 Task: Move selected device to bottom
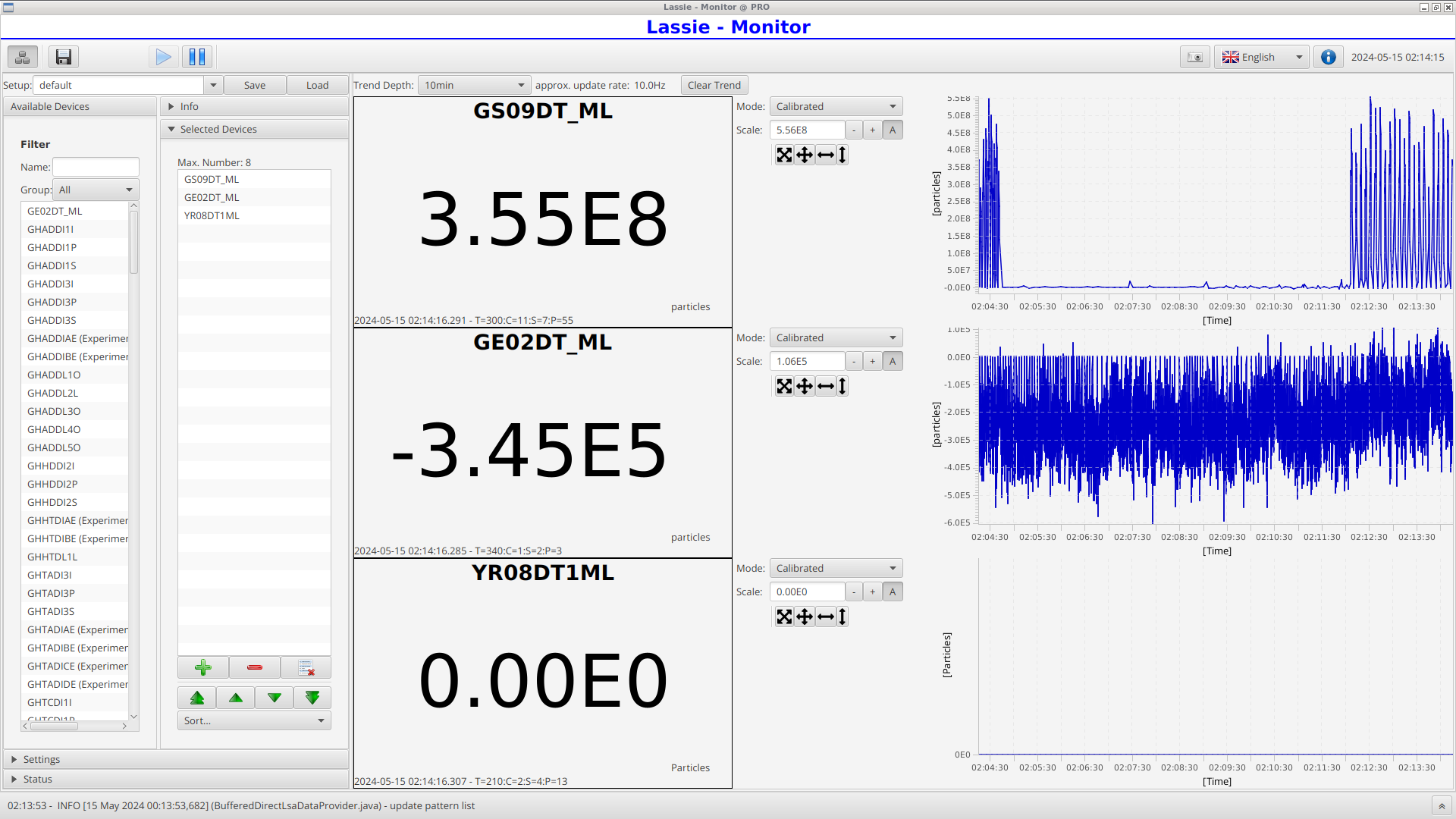coord(312,698)
